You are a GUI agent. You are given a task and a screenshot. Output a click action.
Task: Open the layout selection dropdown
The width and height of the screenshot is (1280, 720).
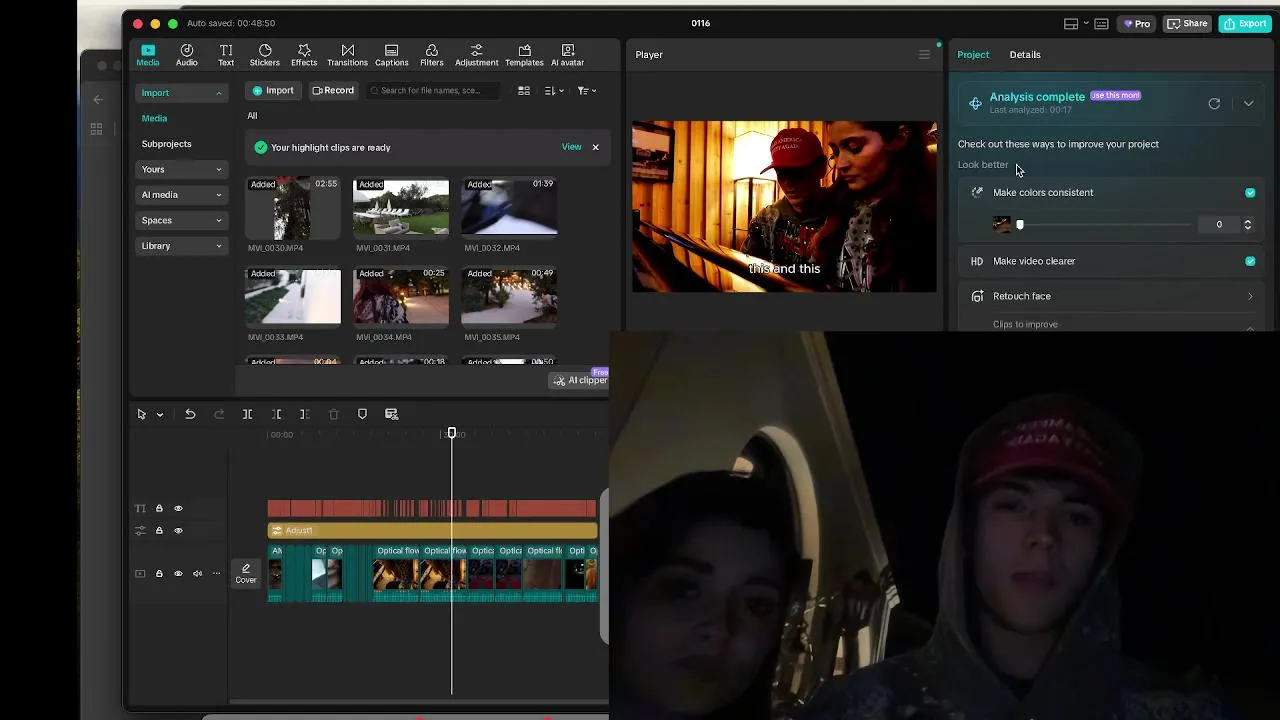[x=1076, y=23]
